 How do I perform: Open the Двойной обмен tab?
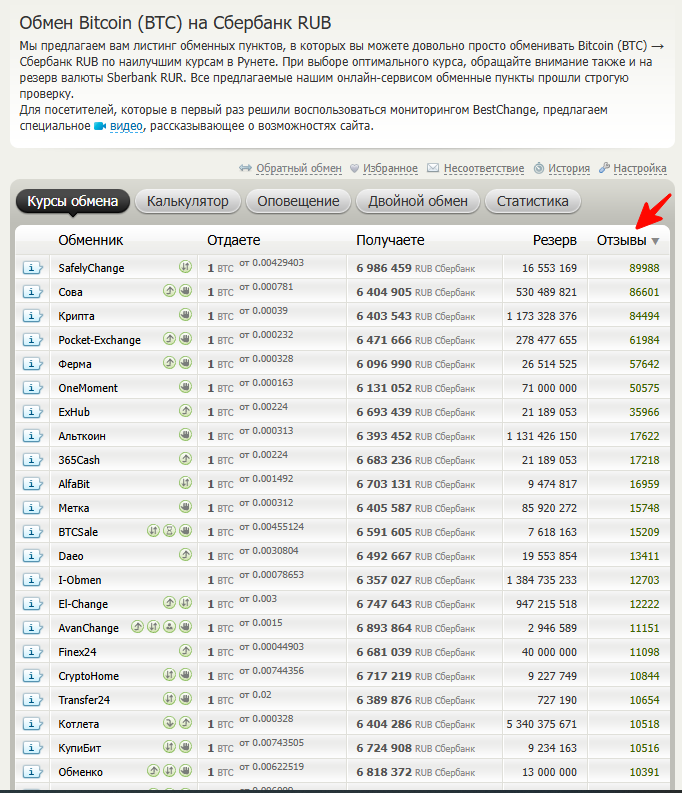417,201
